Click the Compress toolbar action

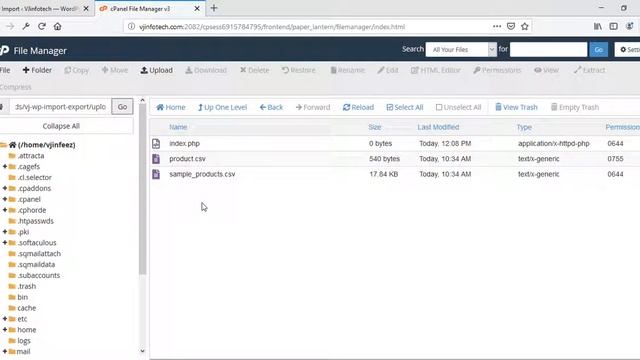point(16,87)
